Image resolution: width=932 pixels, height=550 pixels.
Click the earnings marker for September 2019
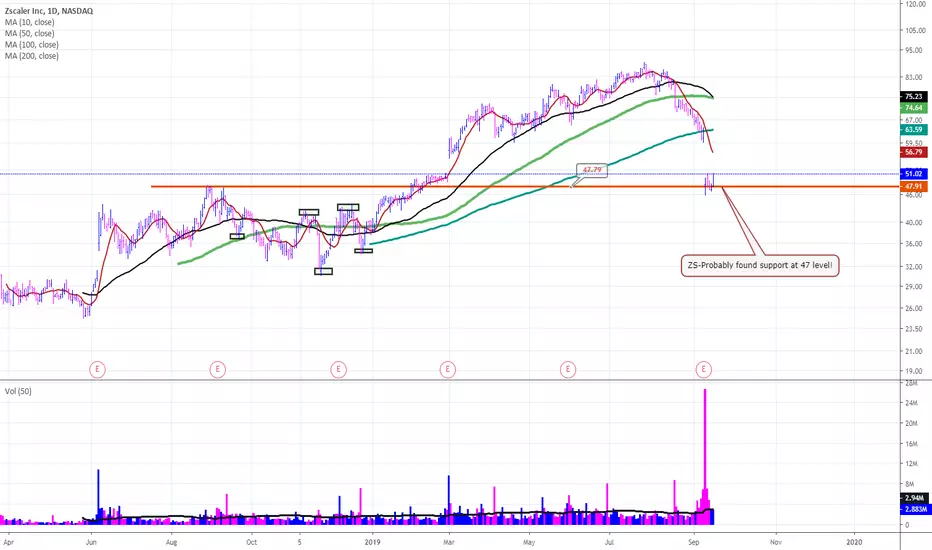tap(704, 370)
